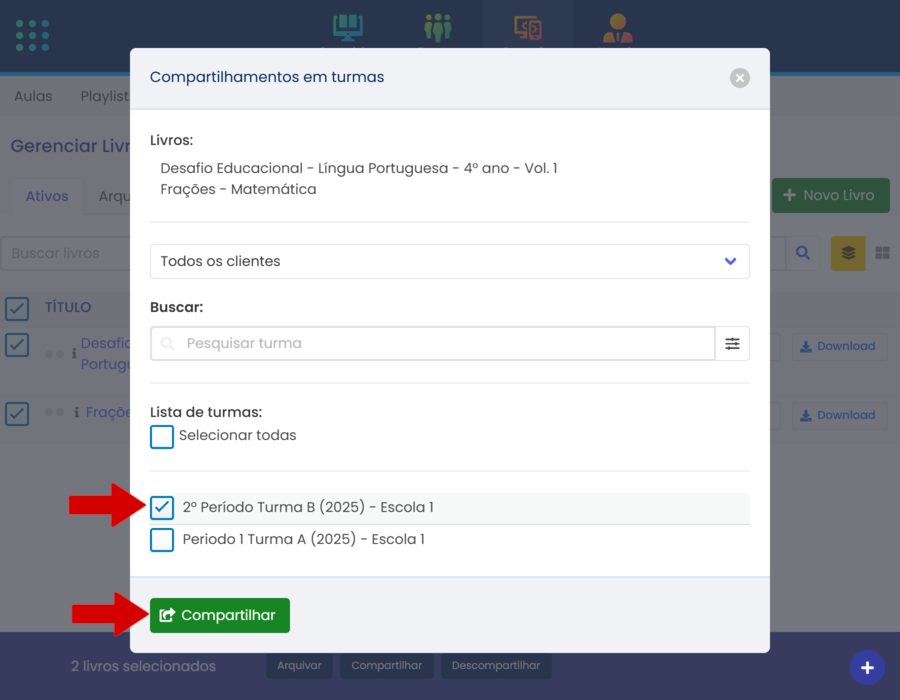Image resolution: width=900 pixels, height=700 pixels.
Task: Check Periodo 1 Turma A checkbox
Action: click(162, 540)
